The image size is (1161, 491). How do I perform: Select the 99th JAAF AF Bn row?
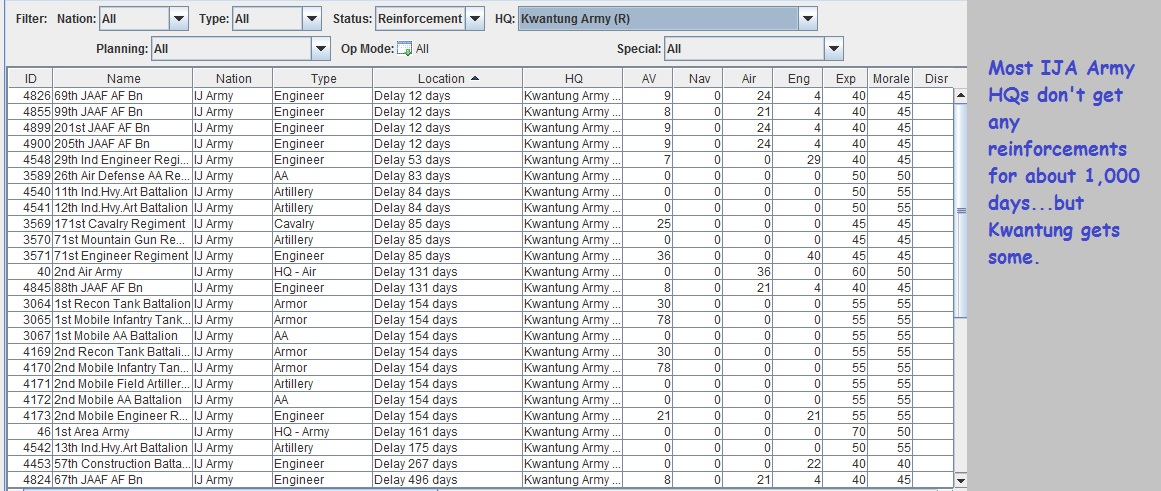[x=480, y=112]
